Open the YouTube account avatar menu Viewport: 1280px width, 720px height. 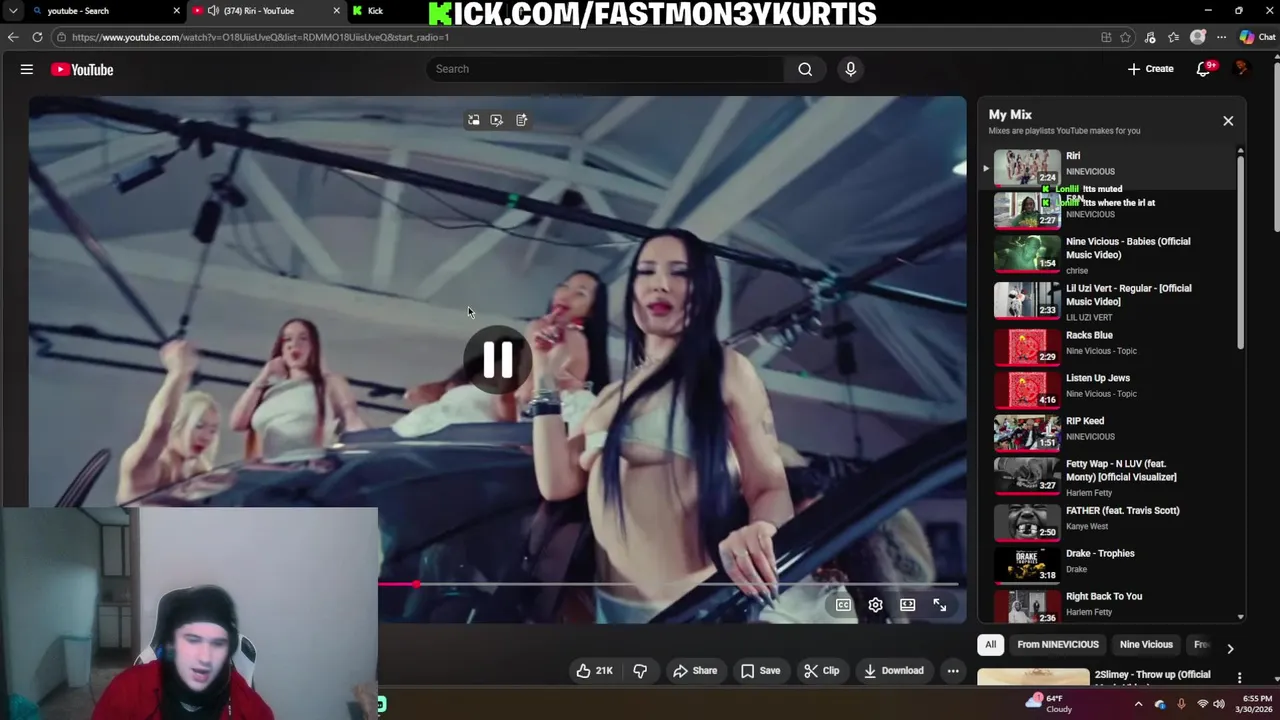coord(1242,69)
